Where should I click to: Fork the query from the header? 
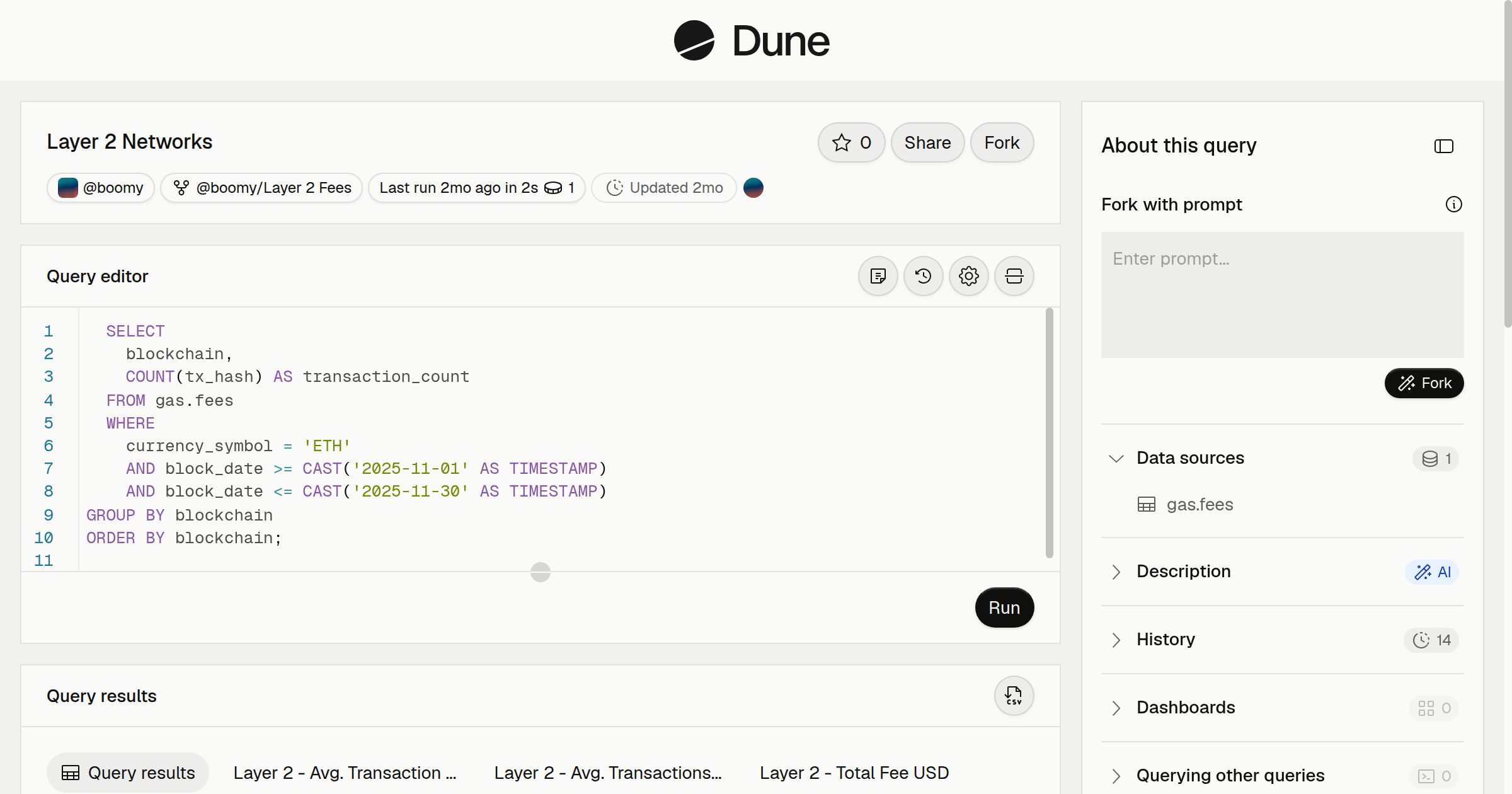click(x=1002, y=142)
